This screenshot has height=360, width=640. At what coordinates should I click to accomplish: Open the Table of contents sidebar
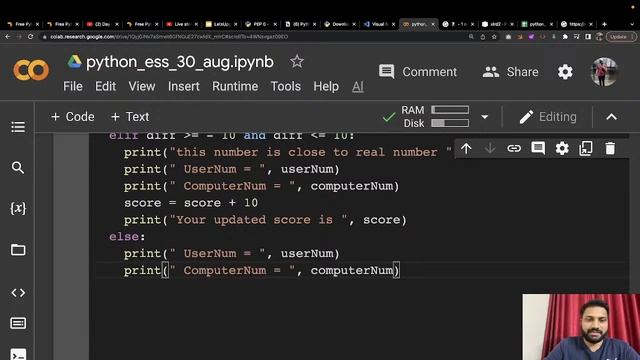(18, 127)
